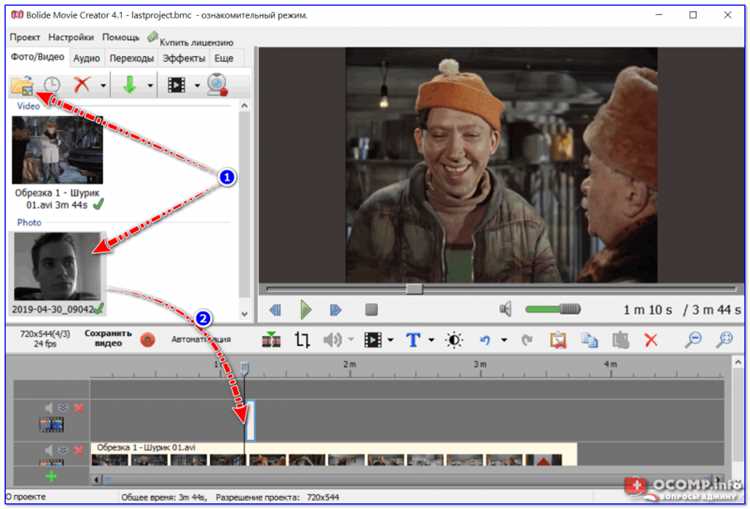The height and width of the screenshot is (509, 750).
Task: Click the Автоматизация button
Action: 201,340
